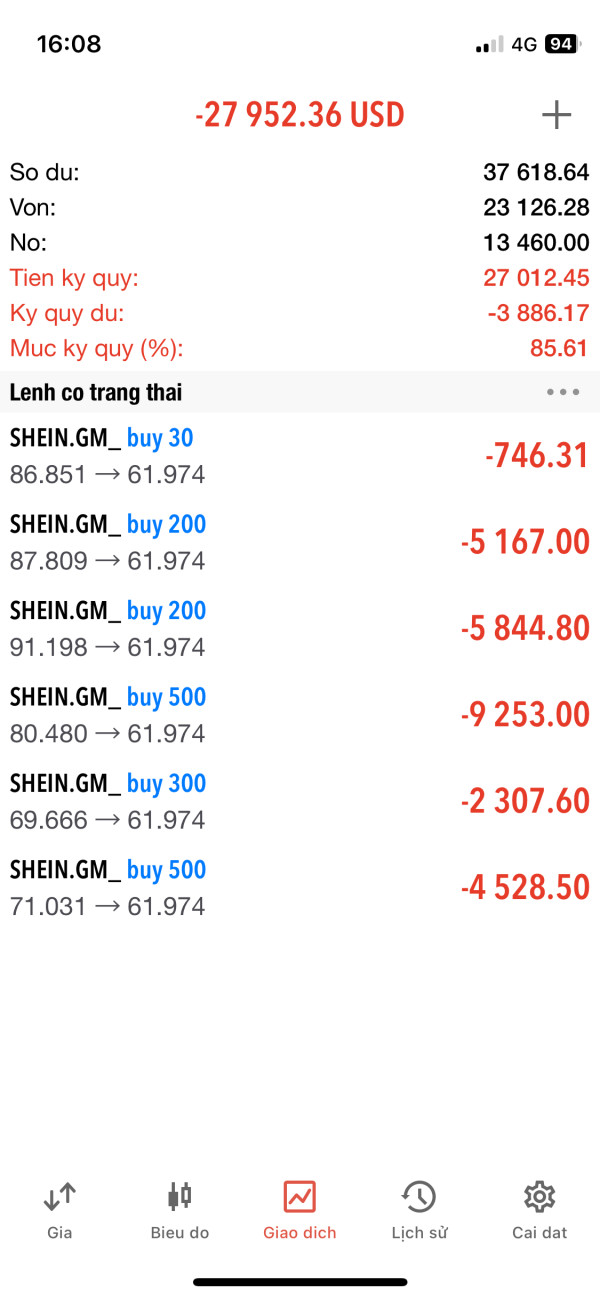This screenshot has width=600, height=1299.
Task: Expand the SHEIN.GM_ buy 30 position
Action: click(x=300, y=456)
